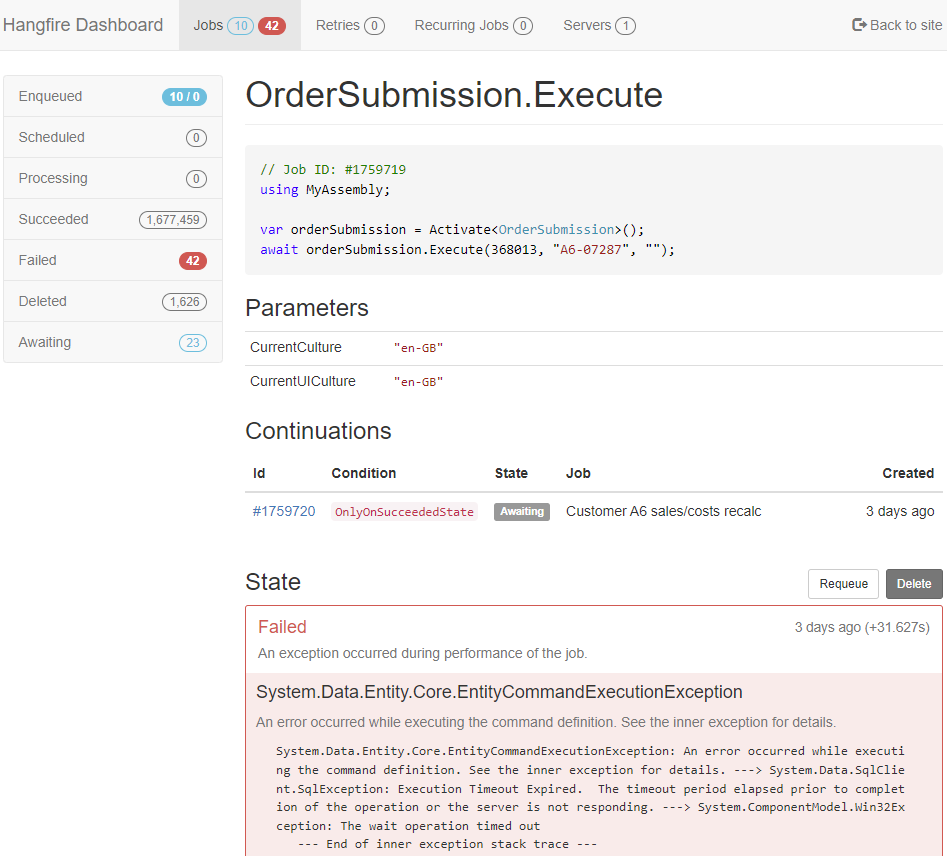Screen dimensions: 947x856
Task: Show Deleted jobs in sidebar
Action: pyautogui.click(x=112, y=302)
